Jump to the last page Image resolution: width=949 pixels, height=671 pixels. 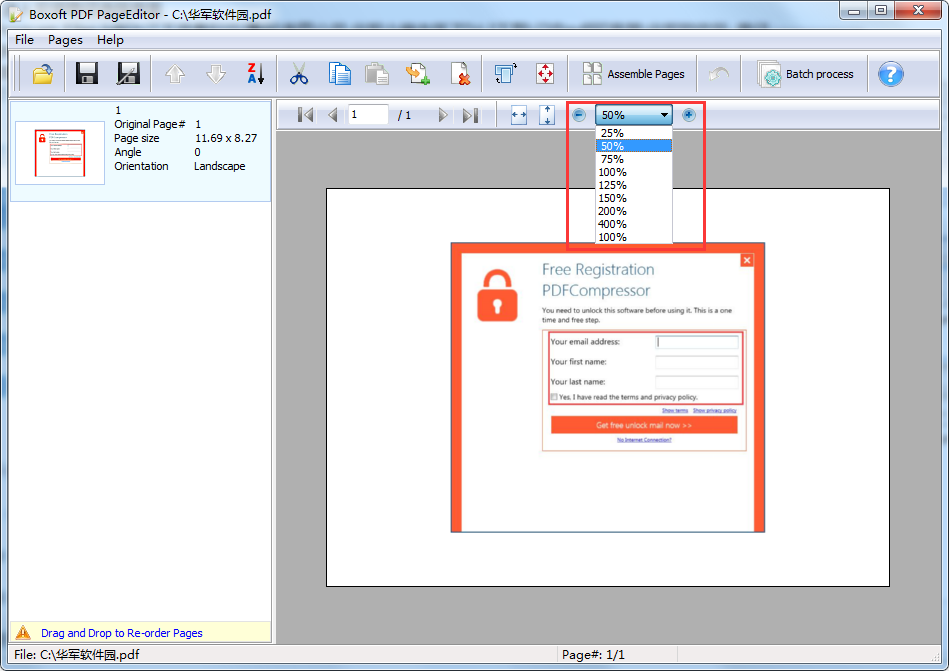(470, 114)
